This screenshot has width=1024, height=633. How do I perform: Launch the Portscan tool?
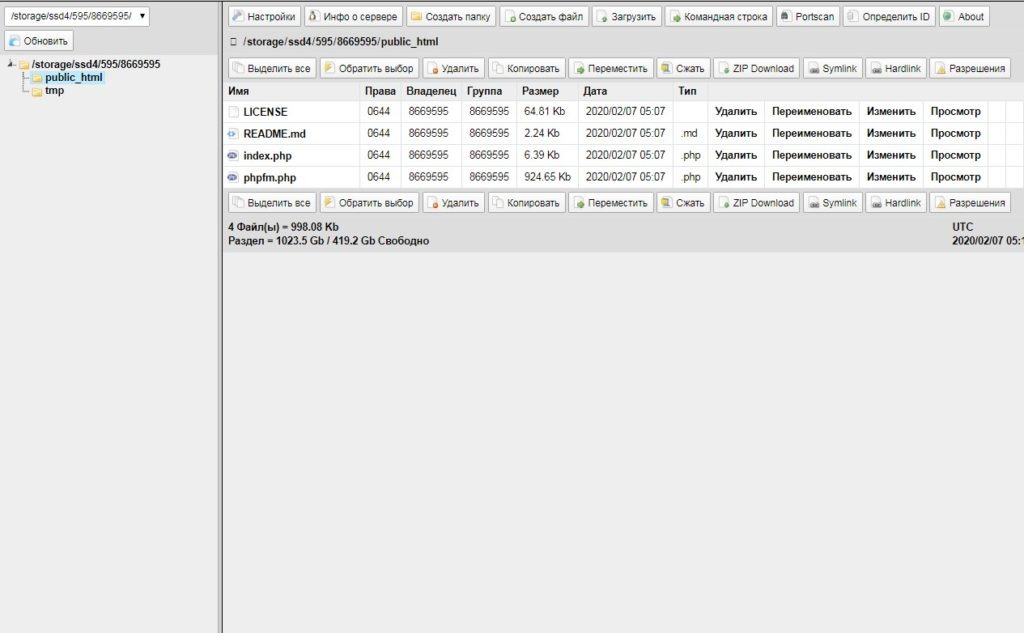tap(808, 16)
